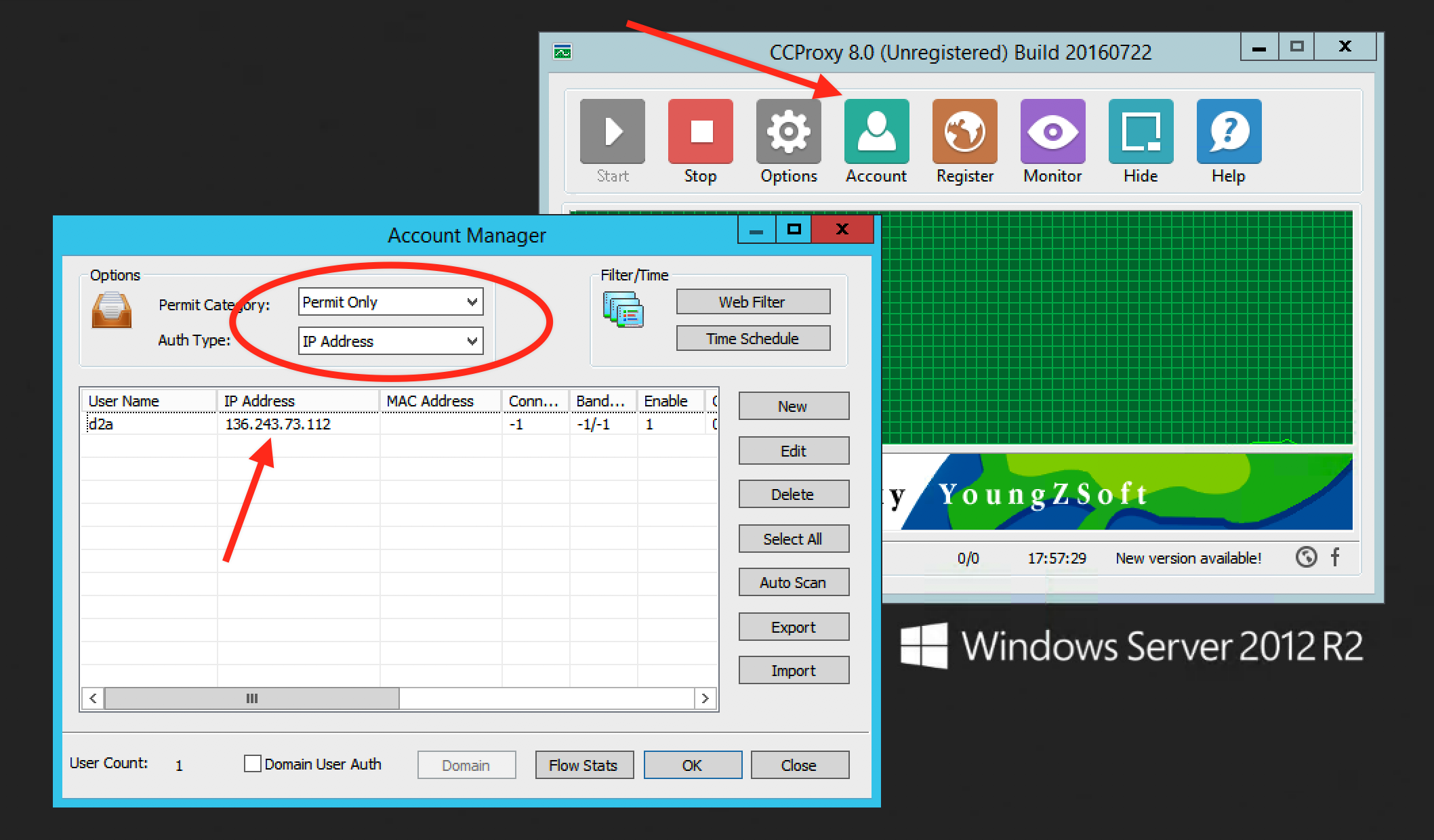Click the globe icon in CCProxy status bar

tap(1306, 557)
